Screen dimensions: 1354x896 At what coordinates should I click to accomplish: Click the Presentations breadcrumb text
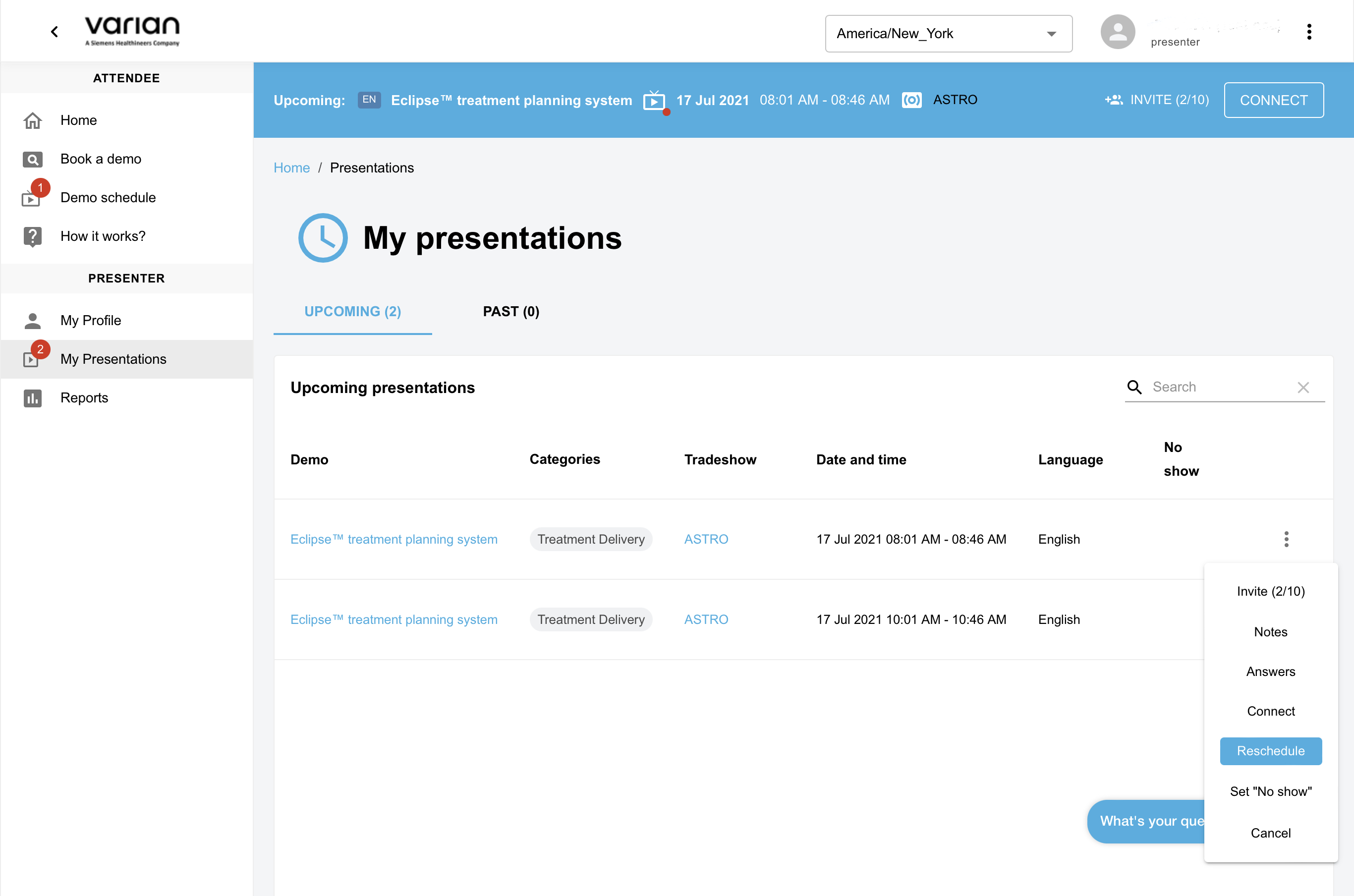(x=372, y=168)
